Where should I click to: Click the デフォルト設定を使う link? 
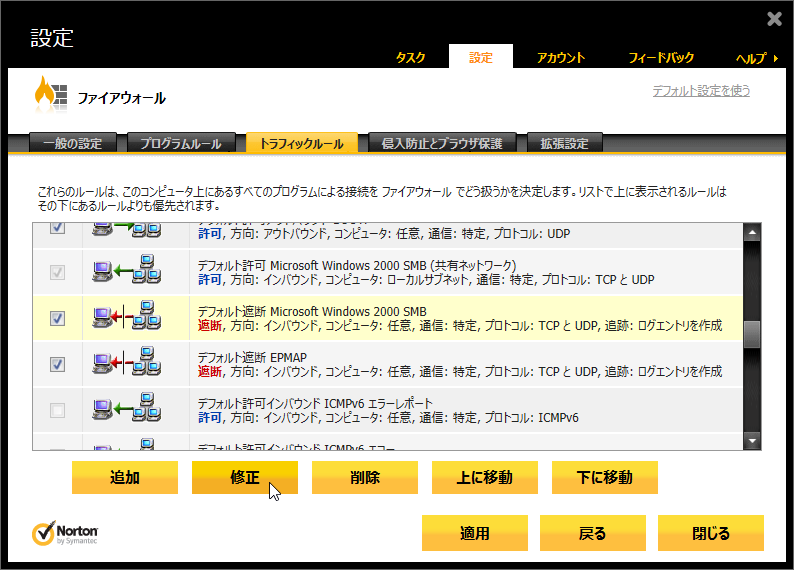coord(700,91)
